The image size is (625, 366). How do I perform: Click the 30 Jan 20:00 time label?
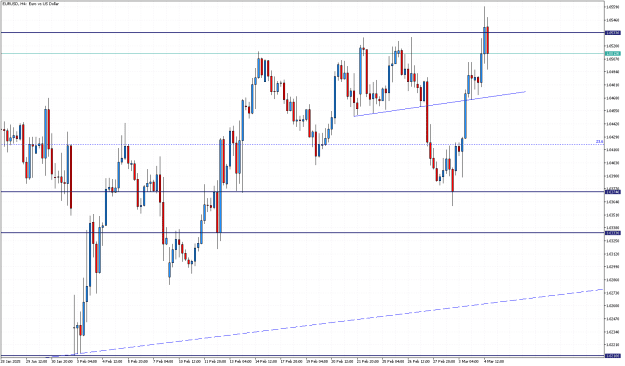63,361
